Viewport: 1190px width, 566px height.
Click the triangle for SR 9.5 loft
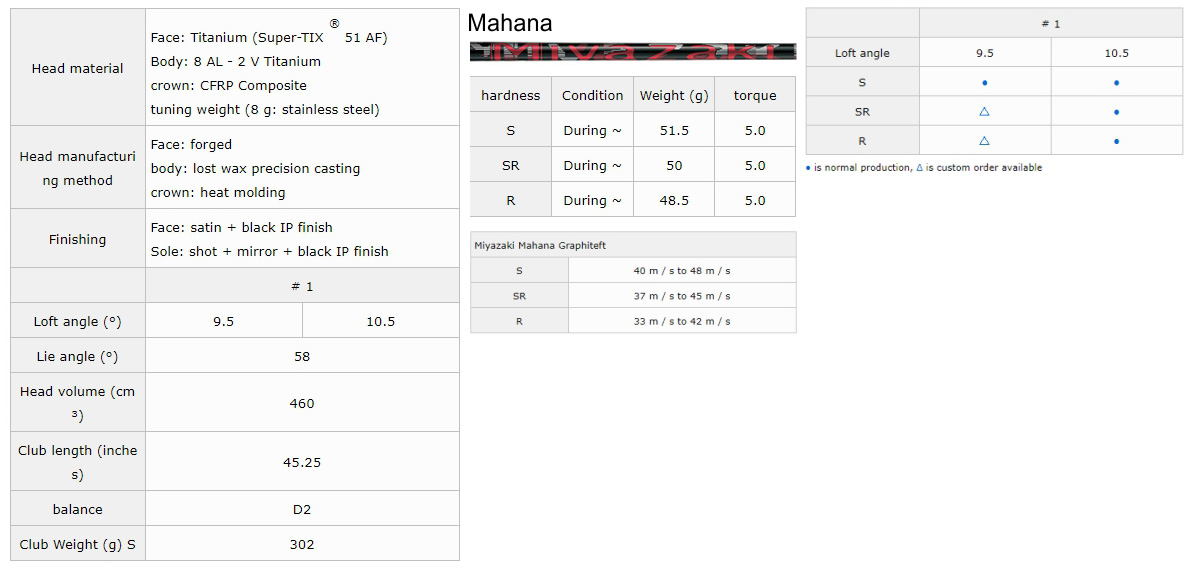(x=984, y=112)
